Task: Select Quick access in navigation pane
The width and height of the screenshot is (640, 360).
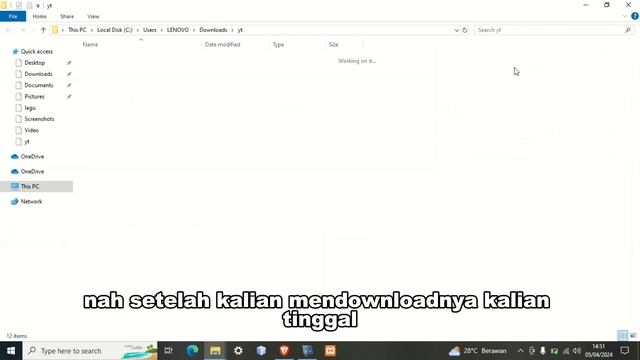Action: pyautogui.click(x=37, y=51)
